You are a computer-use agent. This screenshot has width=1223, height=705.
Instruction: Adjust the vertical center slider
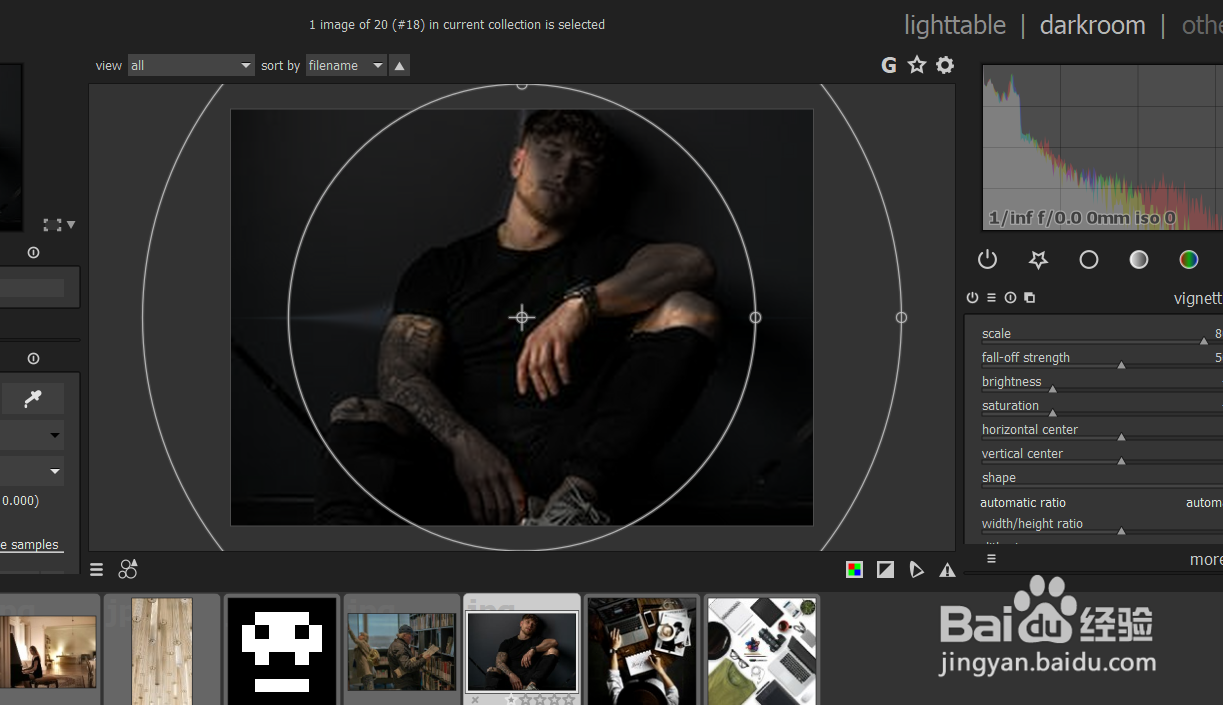[1100, 455]
